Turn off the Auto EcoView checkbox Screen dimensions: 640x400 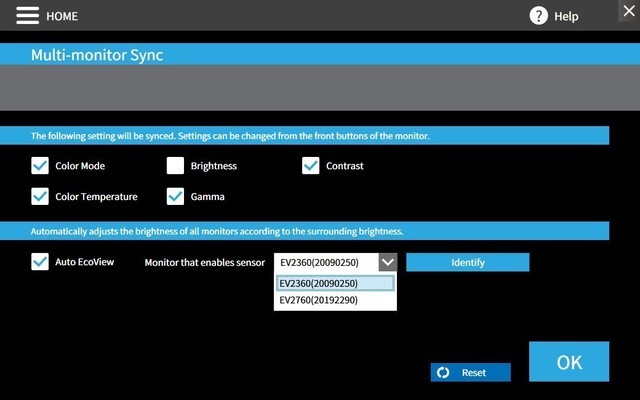[x=40, y=262]
